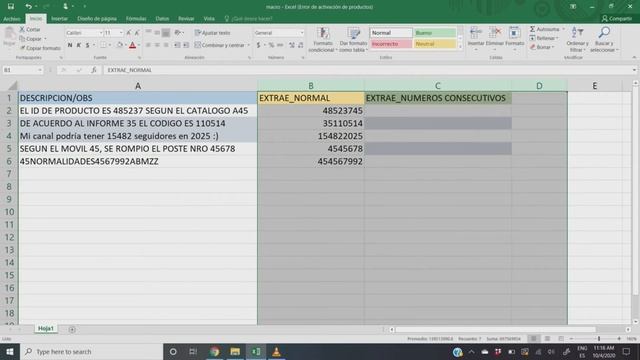Decrease the indent

point(177,45)
